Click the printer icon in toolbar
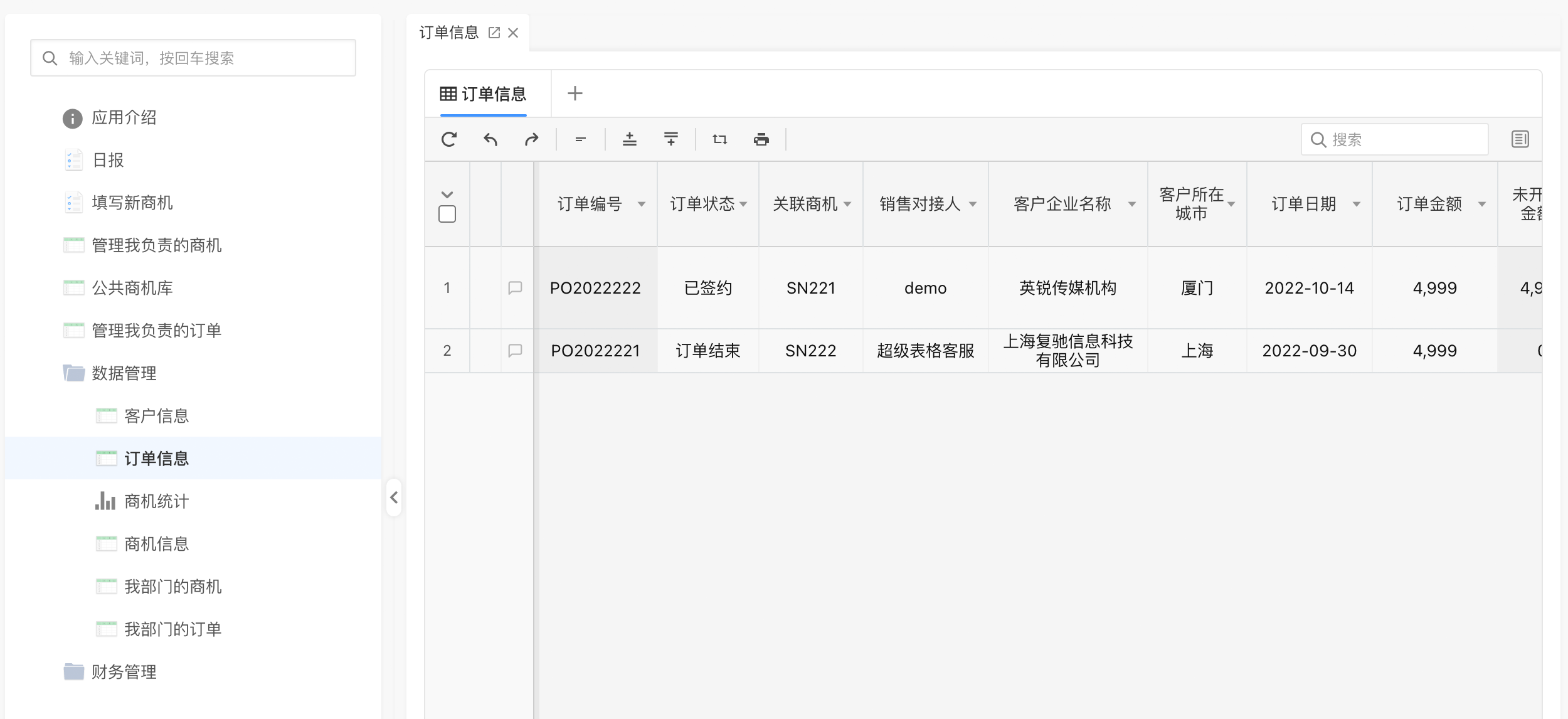The height and width of the screenshot is (719, 1568). [761, 139]
